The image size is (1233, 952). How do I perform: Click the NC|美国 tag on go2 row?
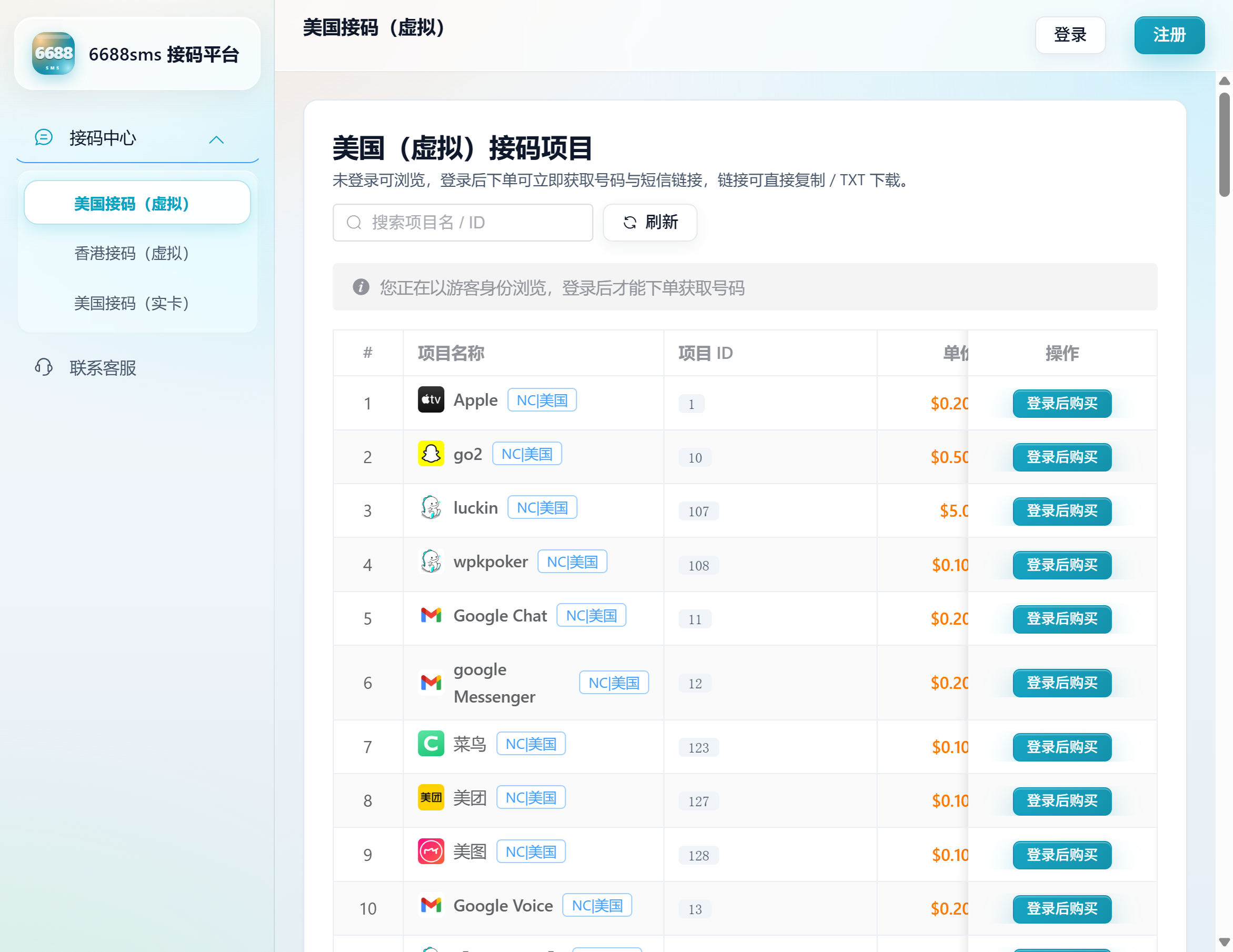(x=527, y=454)
